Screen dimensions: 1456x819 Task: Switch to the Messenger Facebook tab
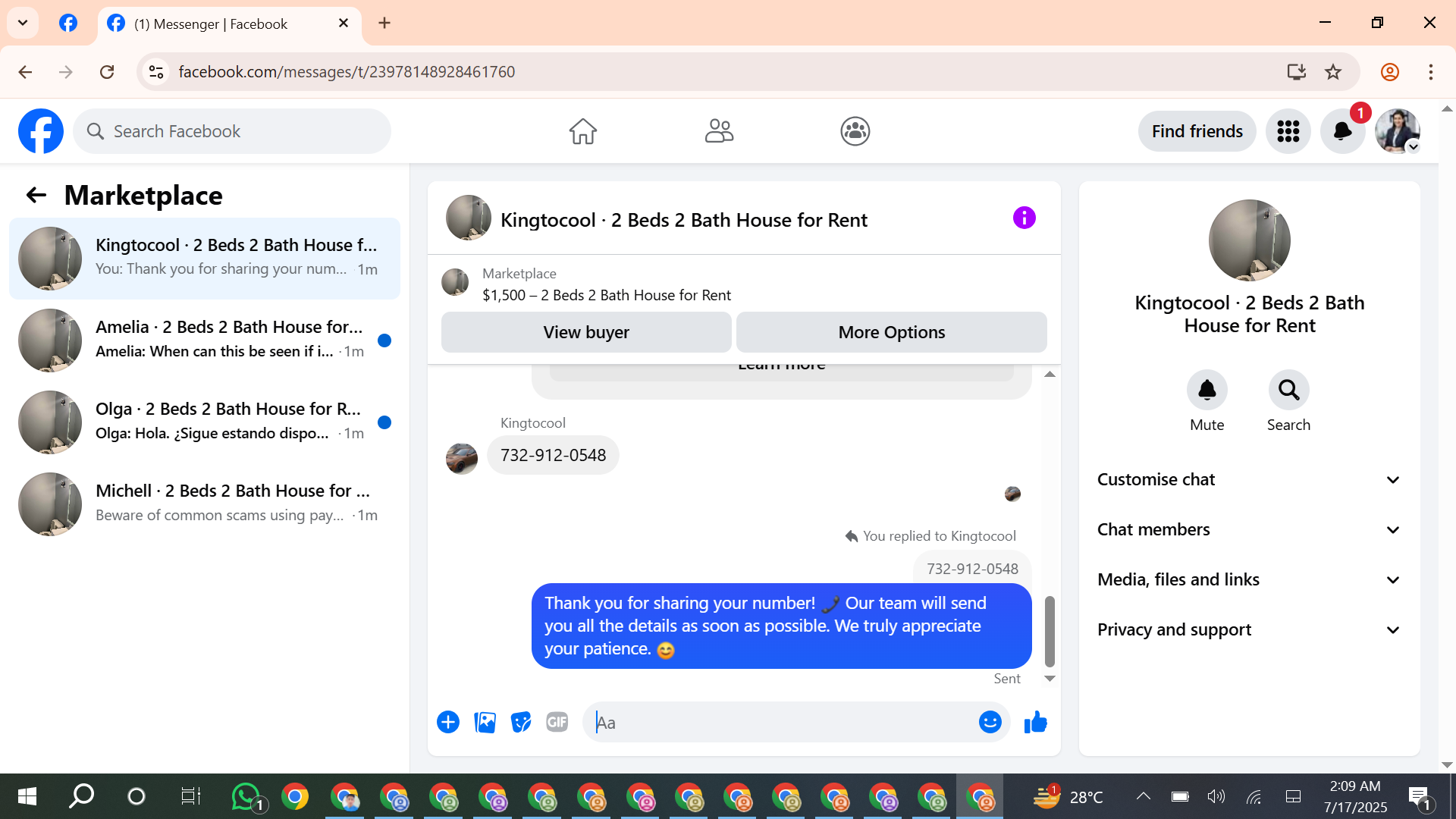[229, 24]
